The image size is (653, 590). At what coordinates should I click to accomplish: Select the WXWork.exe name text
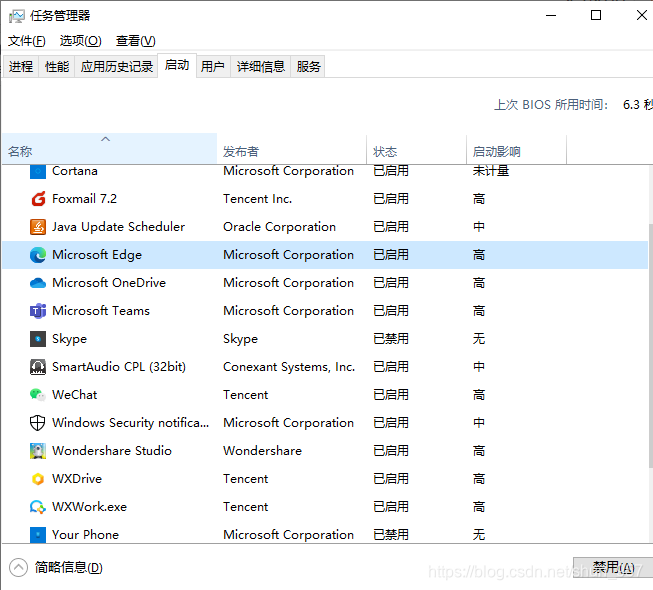pos(90,507)
